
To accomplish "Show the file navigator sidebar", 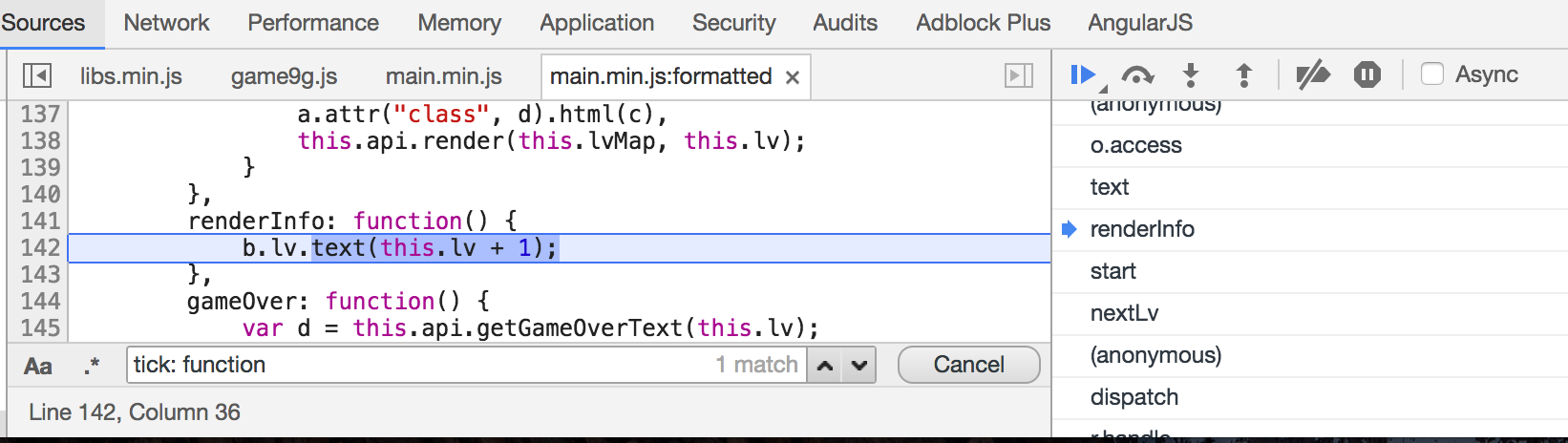I will tap(37, 75).
